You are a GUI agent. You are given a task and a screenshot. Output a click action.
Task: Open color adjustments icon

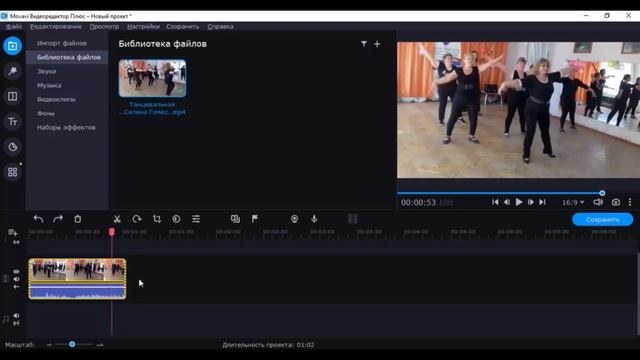coord(176,219)
